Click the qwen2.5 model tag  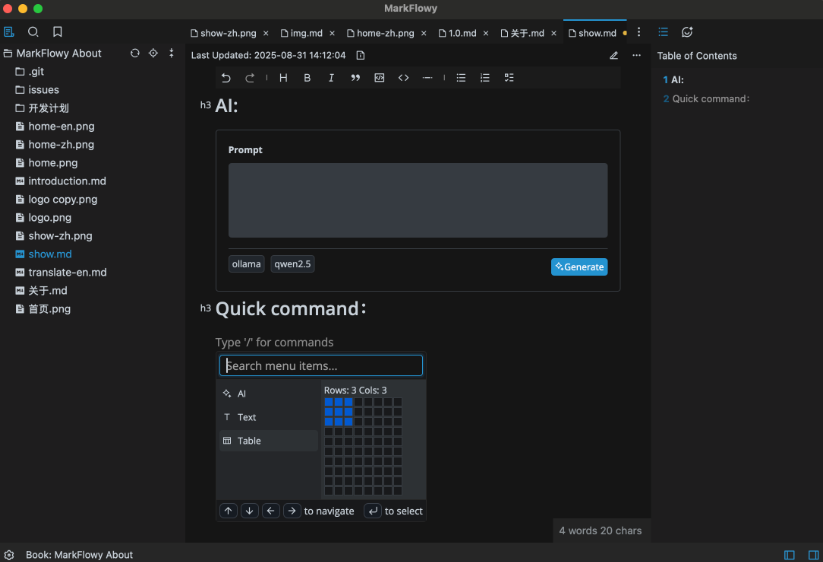292,264
